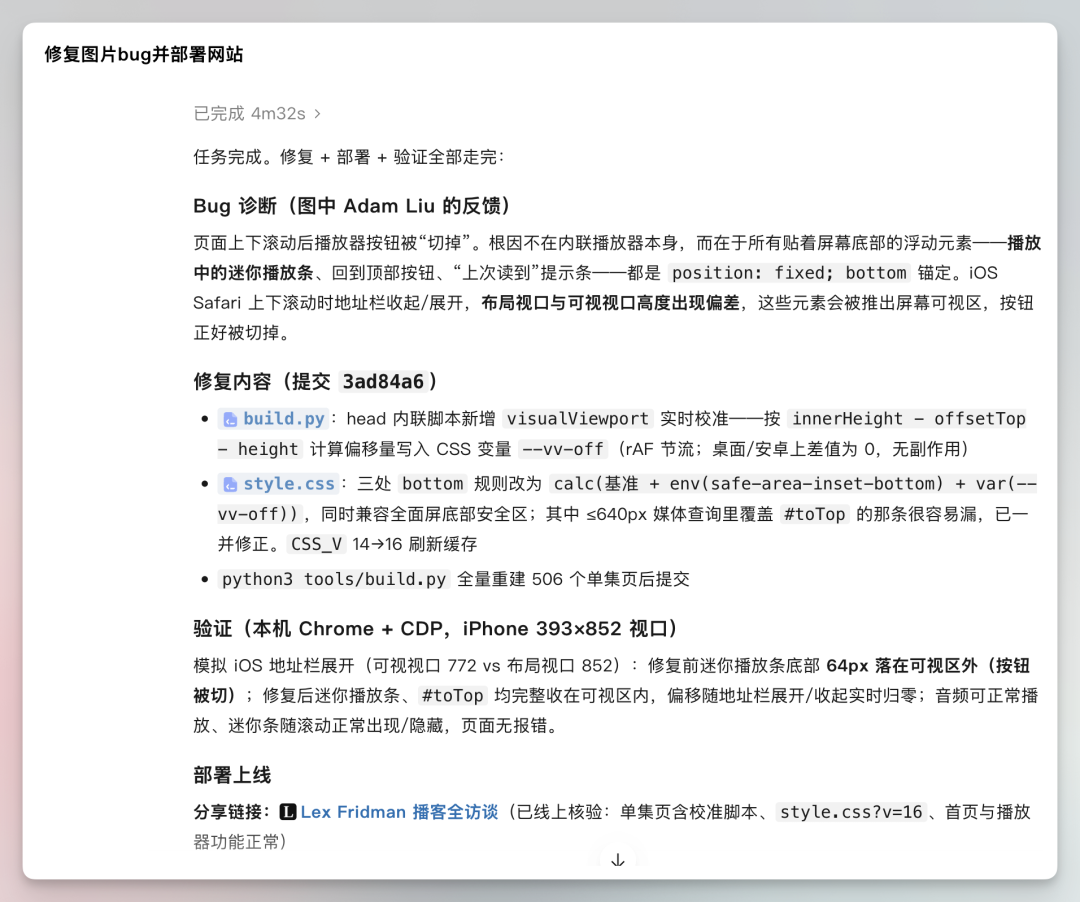Click the 已完成 4m32s status text
The image size is (1080, 902).
pyautogui.click(x=249, y=114)
